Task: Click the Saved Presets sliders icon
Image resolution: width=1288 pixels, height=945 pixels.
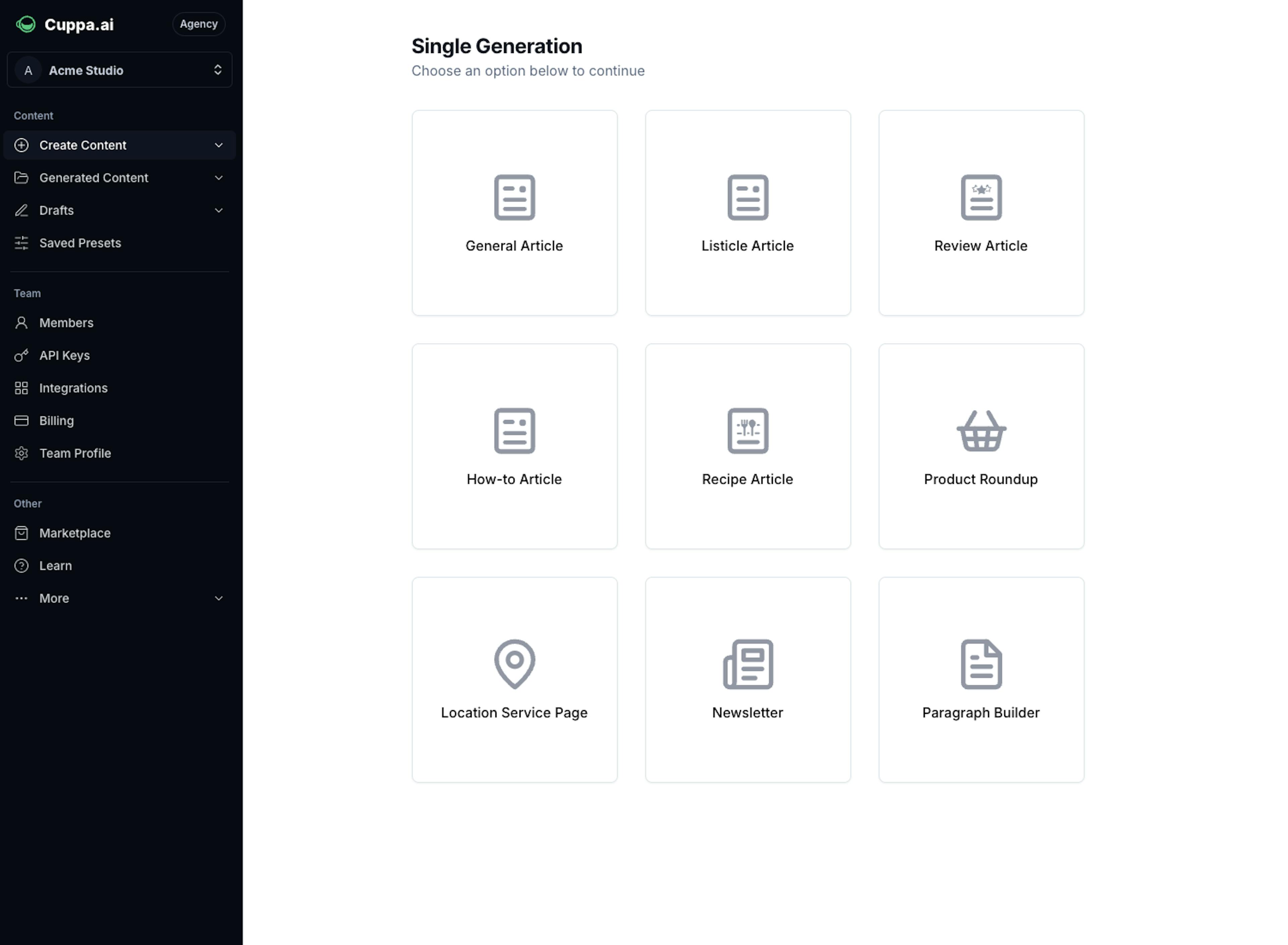Action: pyautogui.click(x=21, y=243)
